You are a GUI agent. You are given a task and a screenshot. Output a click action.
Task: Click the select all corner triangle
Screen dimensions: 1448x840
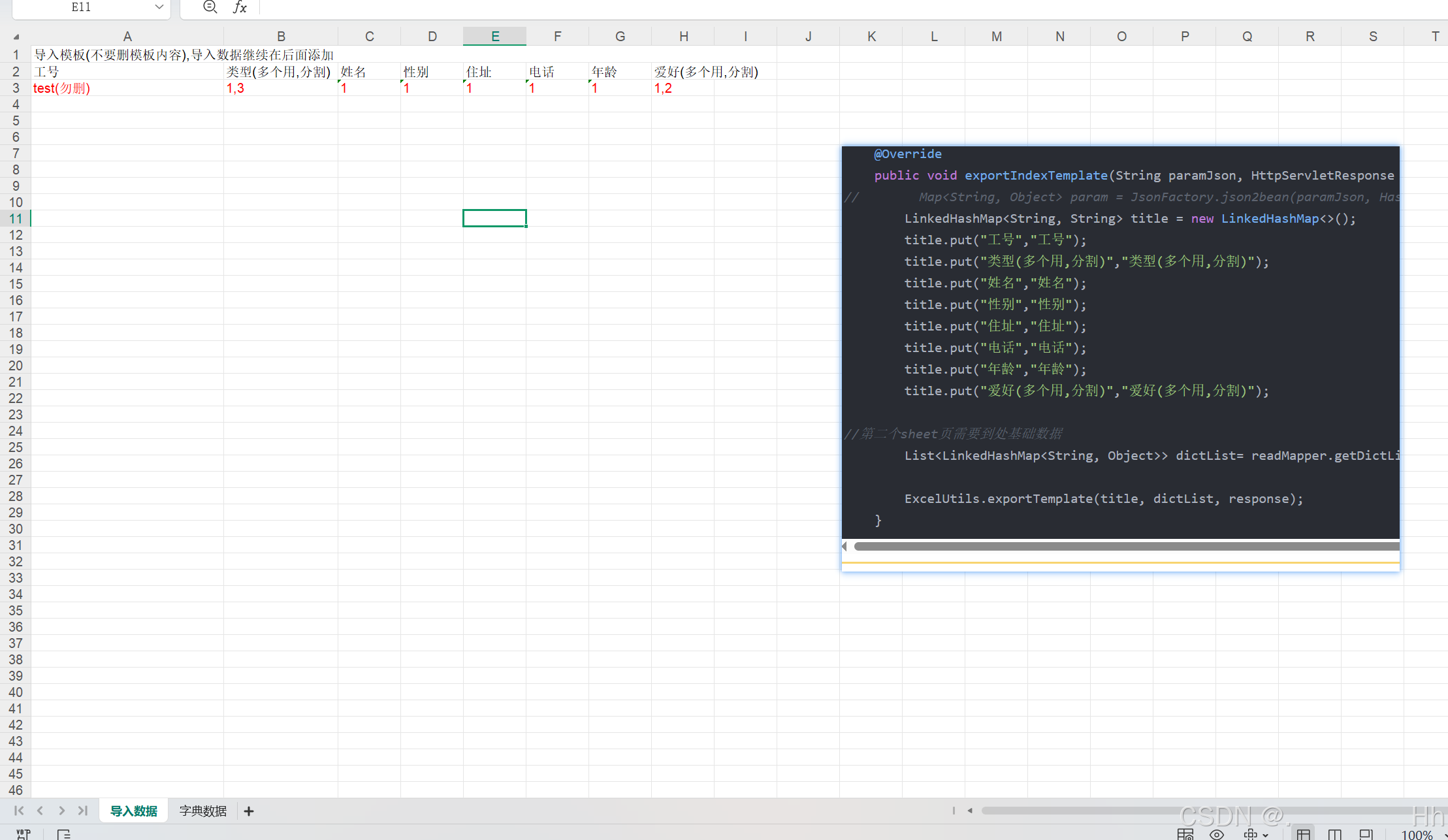[x=16, y=37]
